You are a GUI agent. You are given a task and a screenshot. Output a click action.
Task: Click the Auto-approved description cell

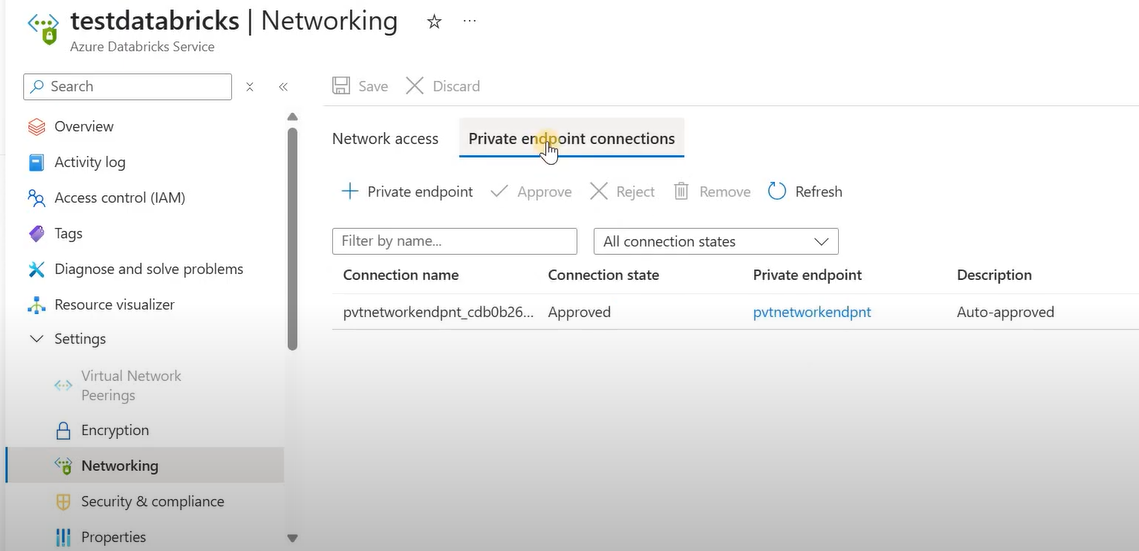(1005, 312)
